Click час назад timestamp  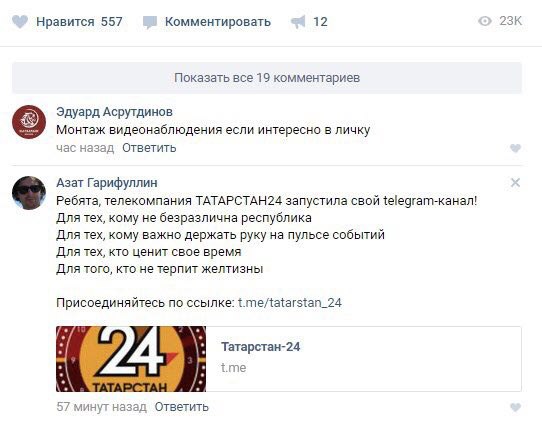(85, 148)
